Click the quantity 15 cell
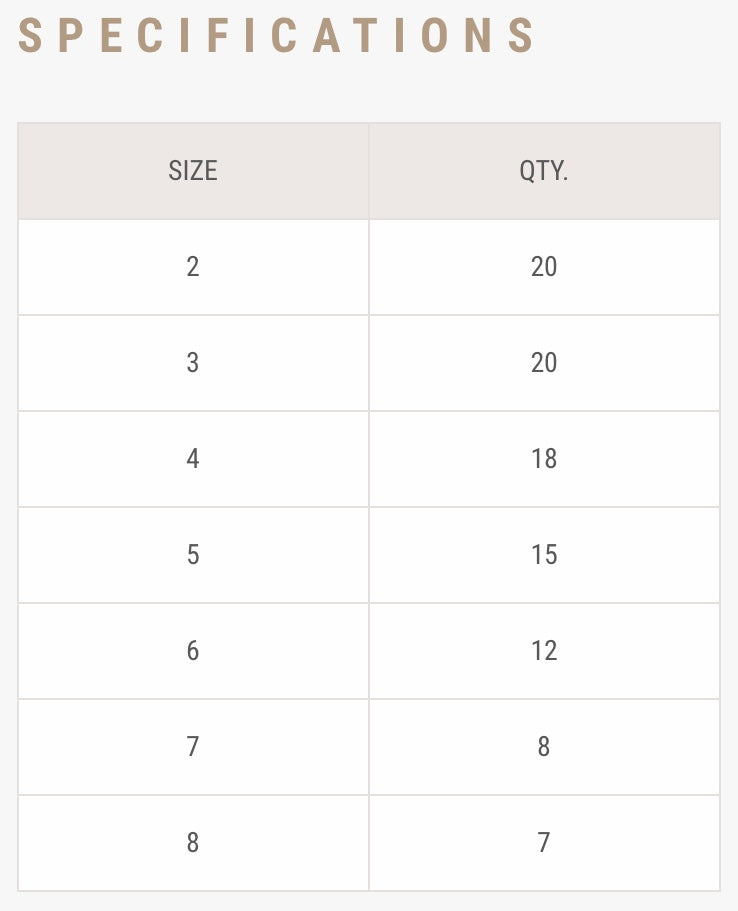738x911 pixels. click(544, 555)
